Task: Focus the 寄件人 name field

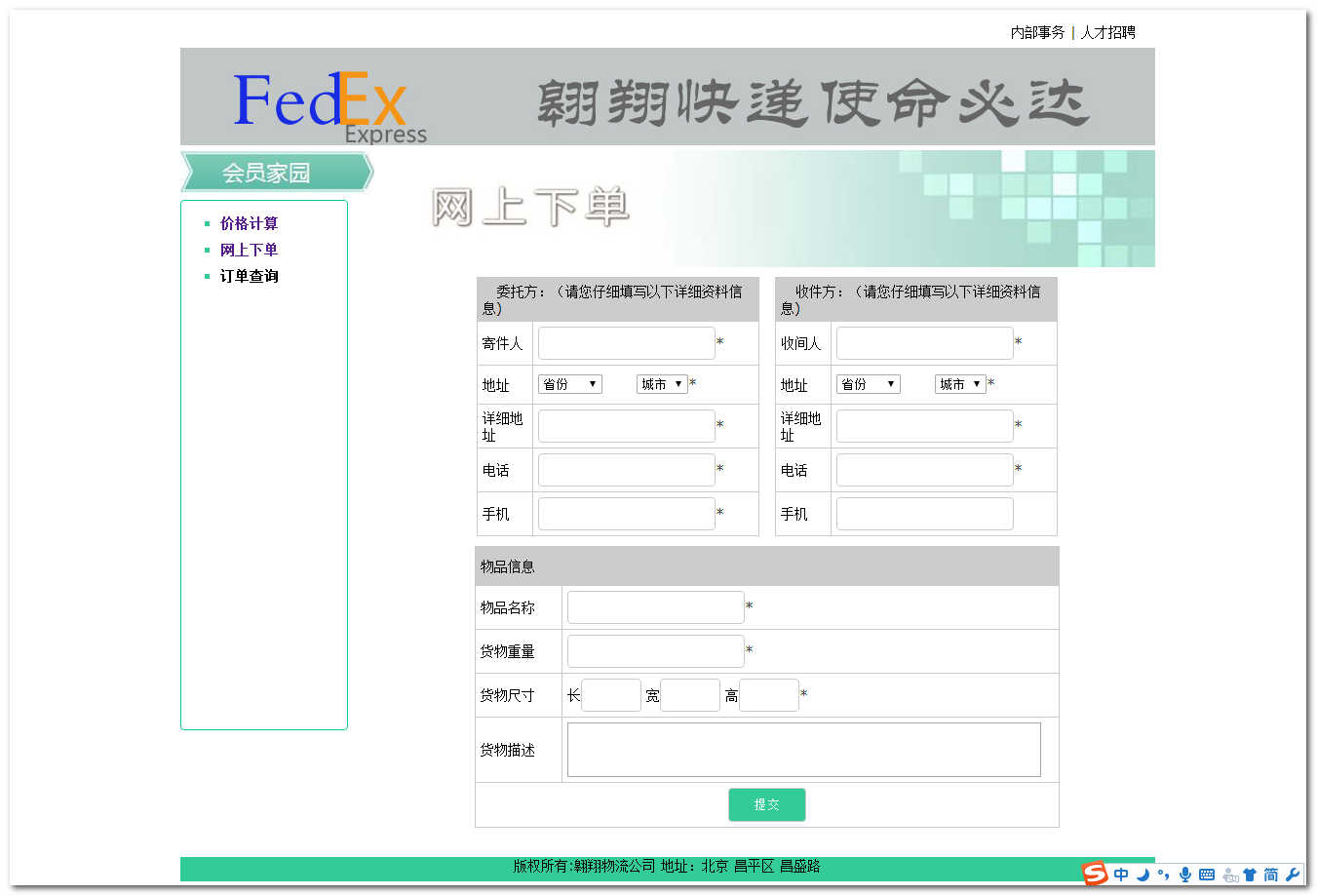Action: (627, 343)
